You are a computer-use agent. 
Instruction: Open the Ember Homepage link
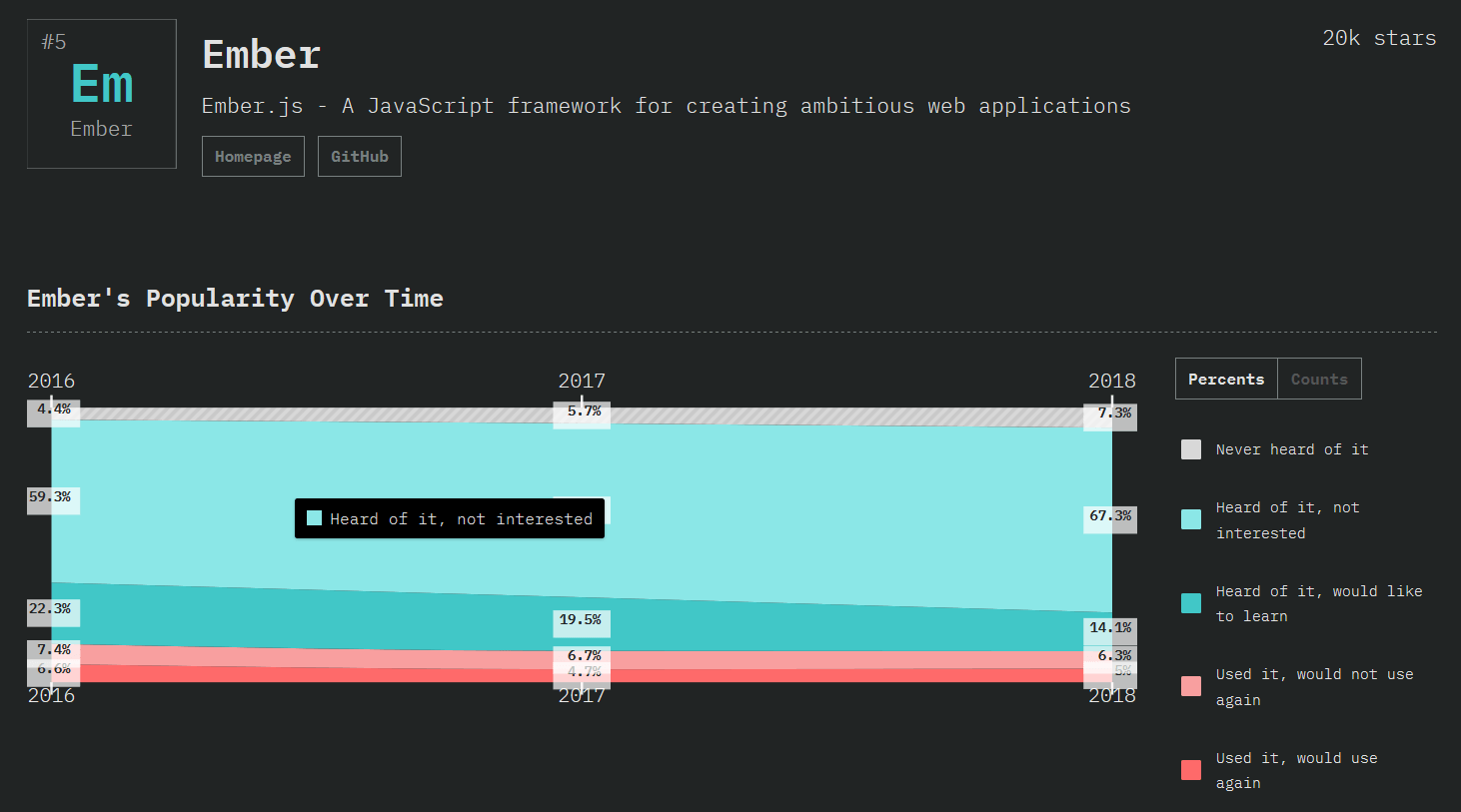pyautogui.click(x=253, y=157)
